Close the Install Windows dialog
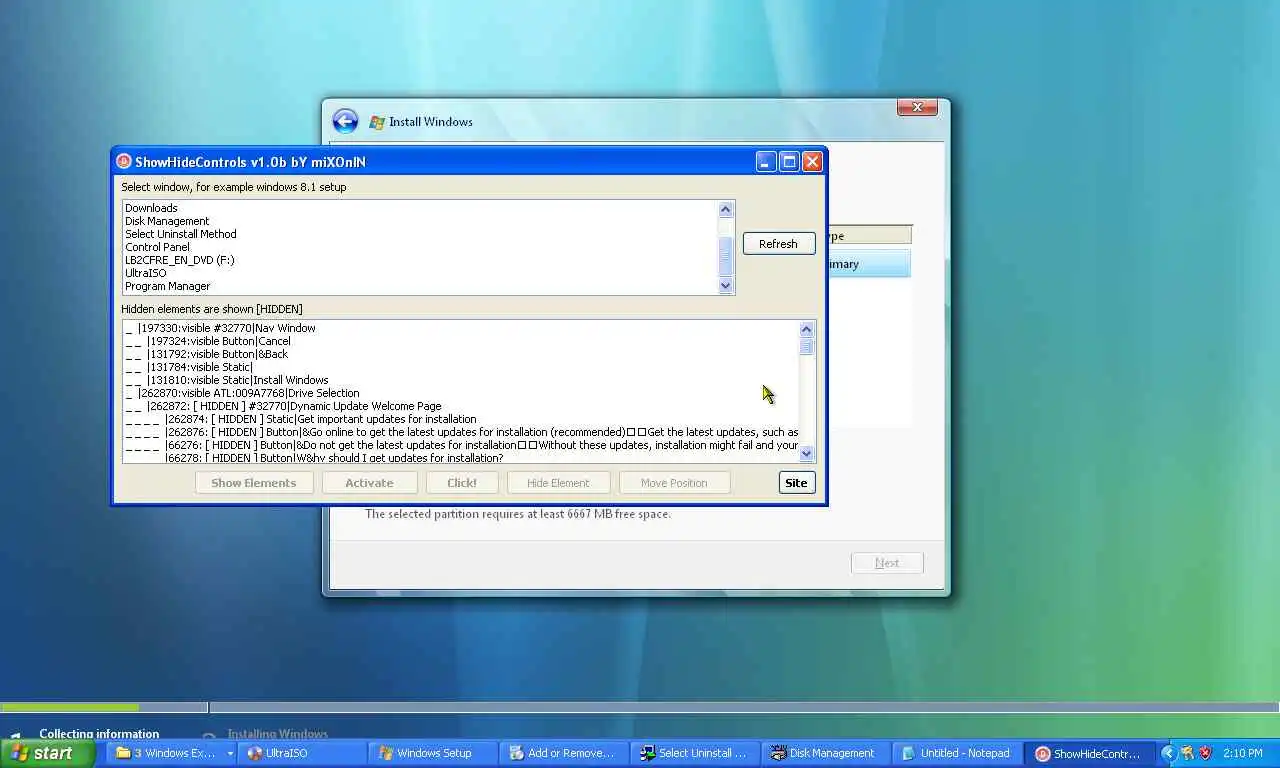The image size is (1280, 768). 917,107
